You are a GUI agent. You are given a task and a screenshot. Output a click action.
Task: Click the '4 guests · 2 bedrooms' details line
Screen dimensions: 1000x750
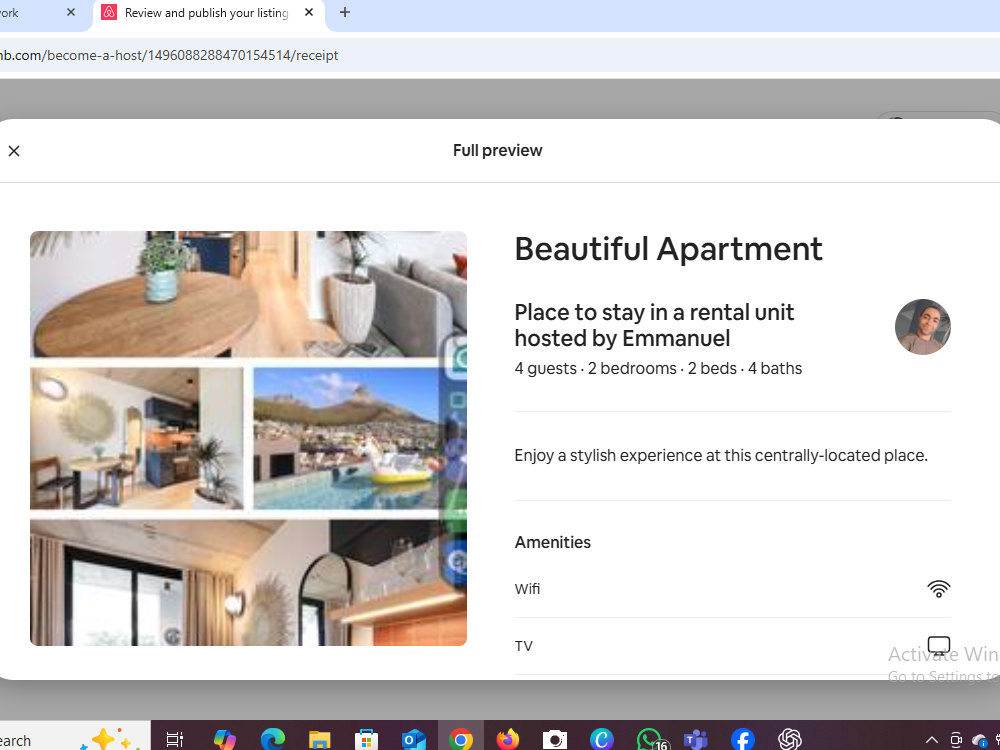[x=658, y=369]
